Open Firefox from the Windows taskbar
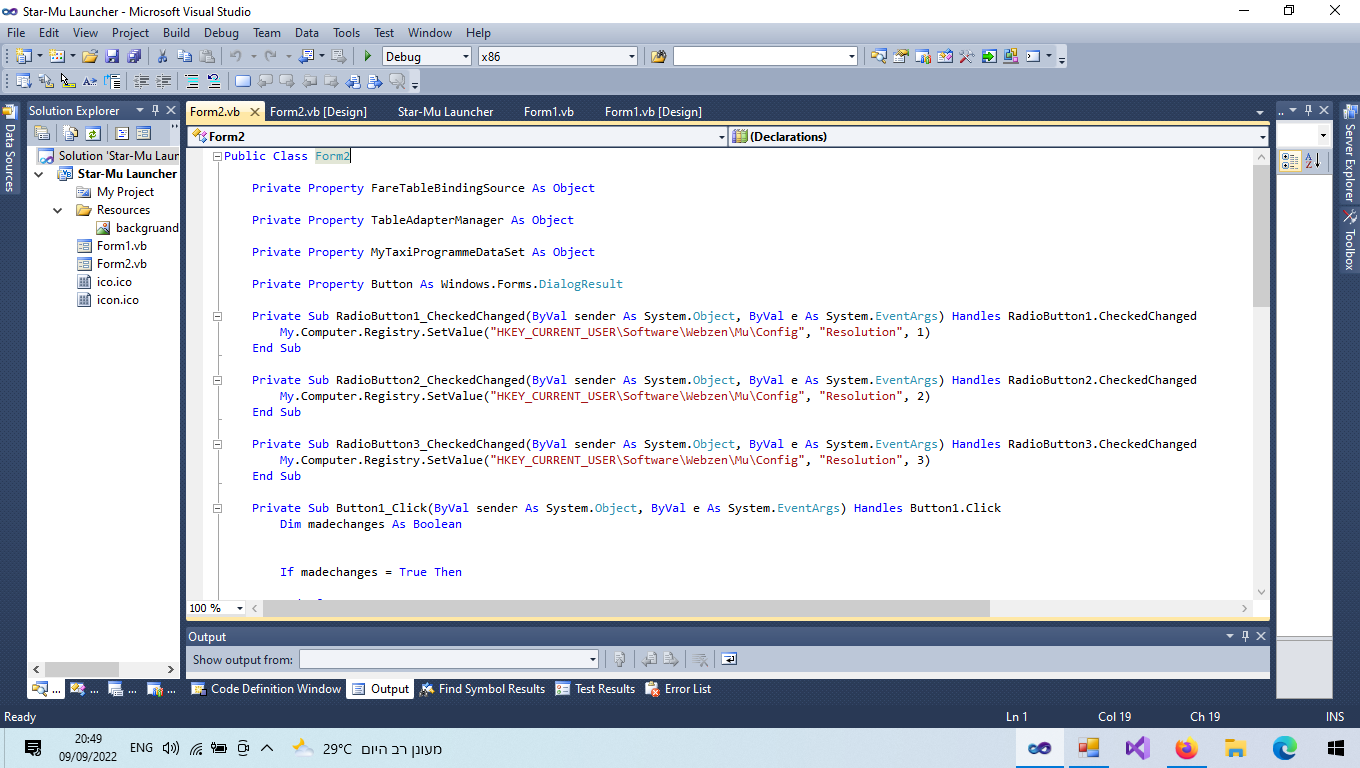Viewport: 1360px width, 768px height. coord(1186,748)
